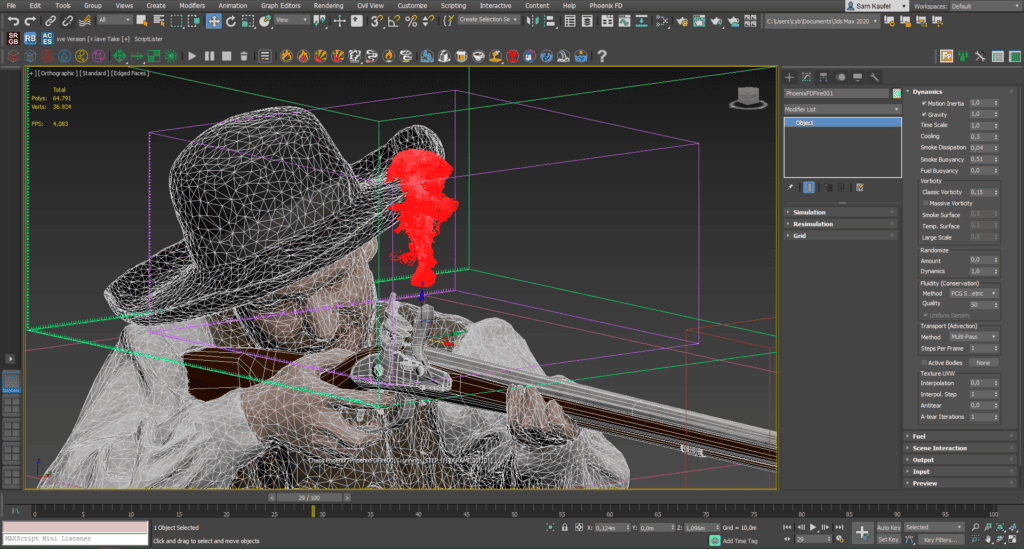Open the Render Setup teapot icon
Image resolution: width=1024 pixels, height=549 pixels.
[682, 22]
